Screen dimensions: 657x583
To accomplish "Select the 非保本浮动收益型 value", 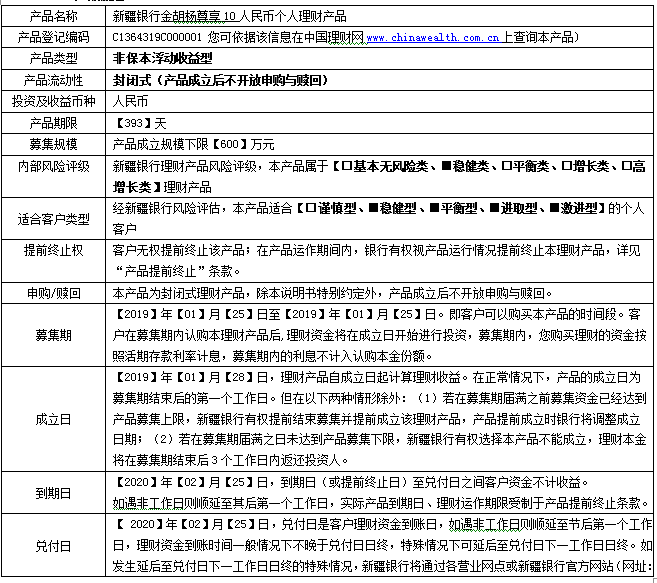I will click(x=163, y=59).
